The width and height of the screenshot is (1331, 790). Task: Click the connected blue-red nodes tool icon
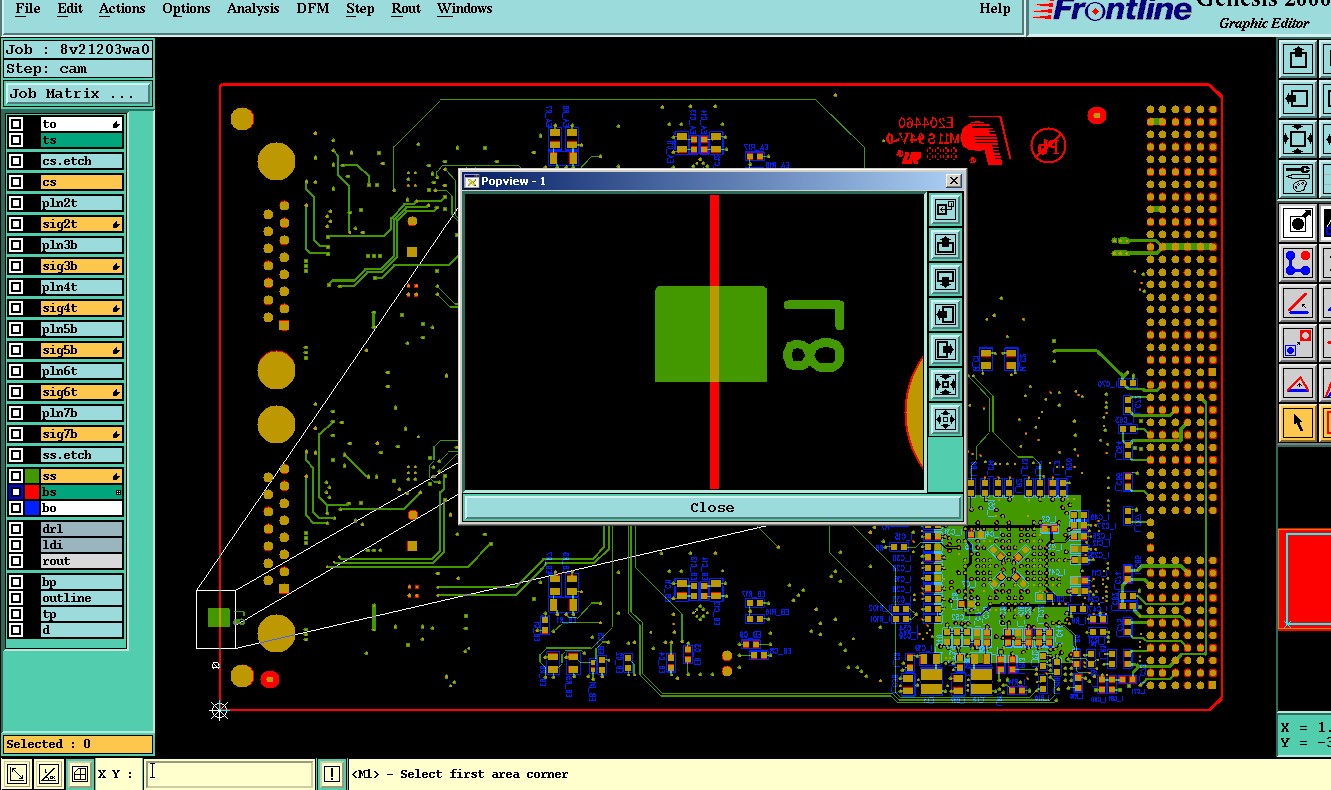(1298, 263)
